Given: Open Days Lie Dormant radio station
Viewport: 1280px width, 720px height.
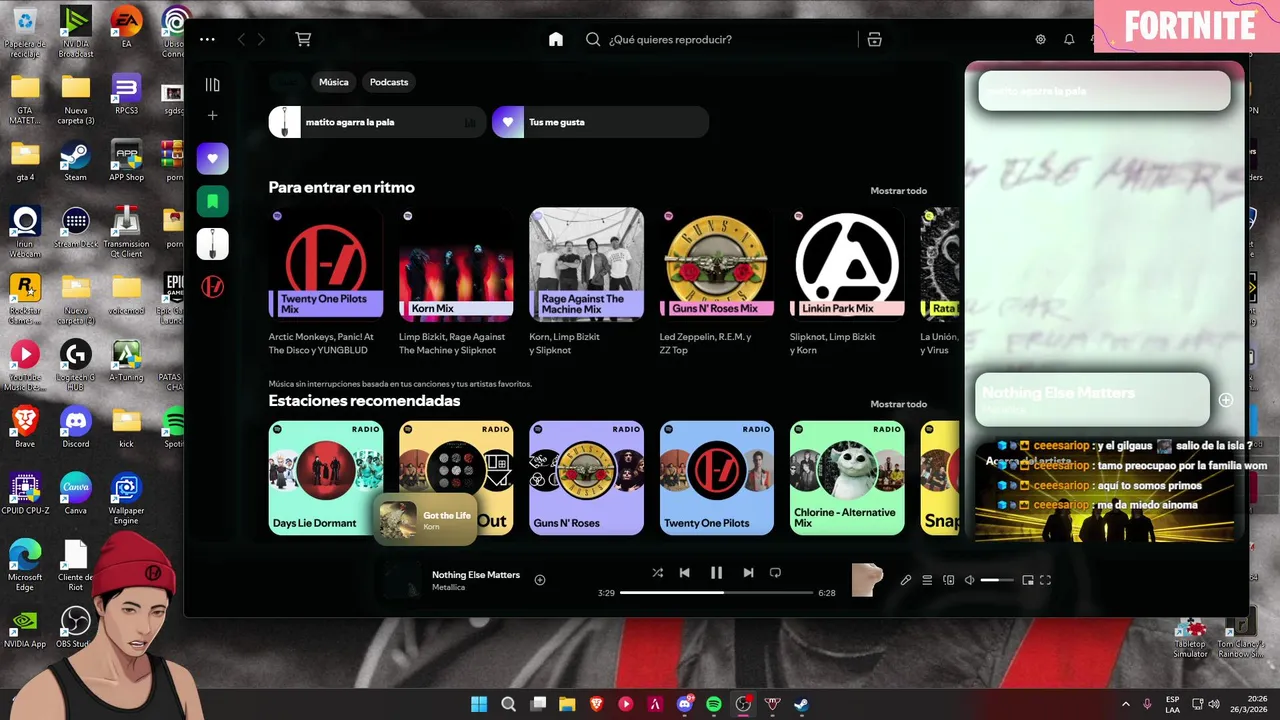Looking at the screenshot, I should click(326, 478).
